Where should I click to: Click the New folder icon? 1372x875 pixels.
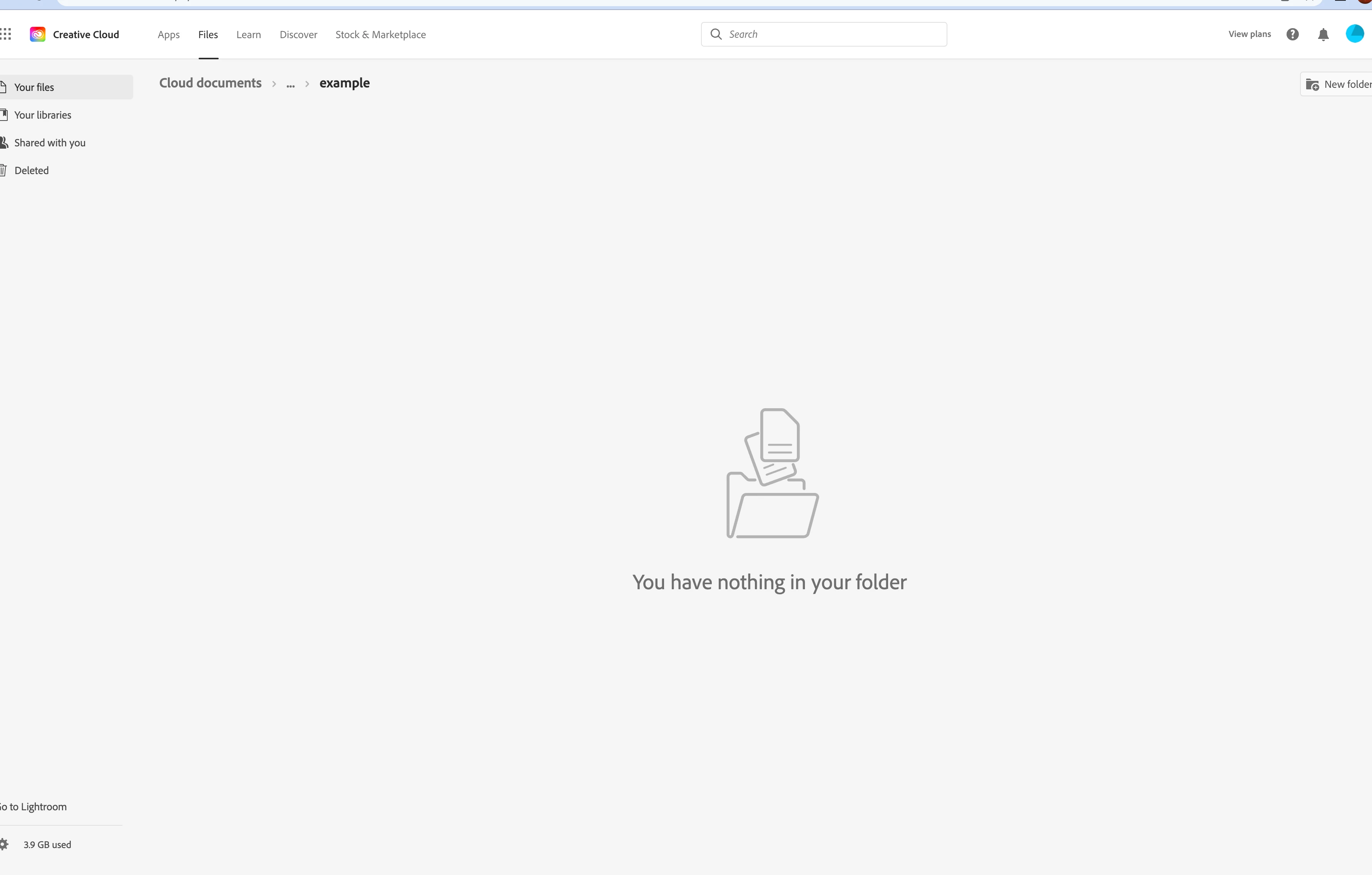coord(1313,84)
